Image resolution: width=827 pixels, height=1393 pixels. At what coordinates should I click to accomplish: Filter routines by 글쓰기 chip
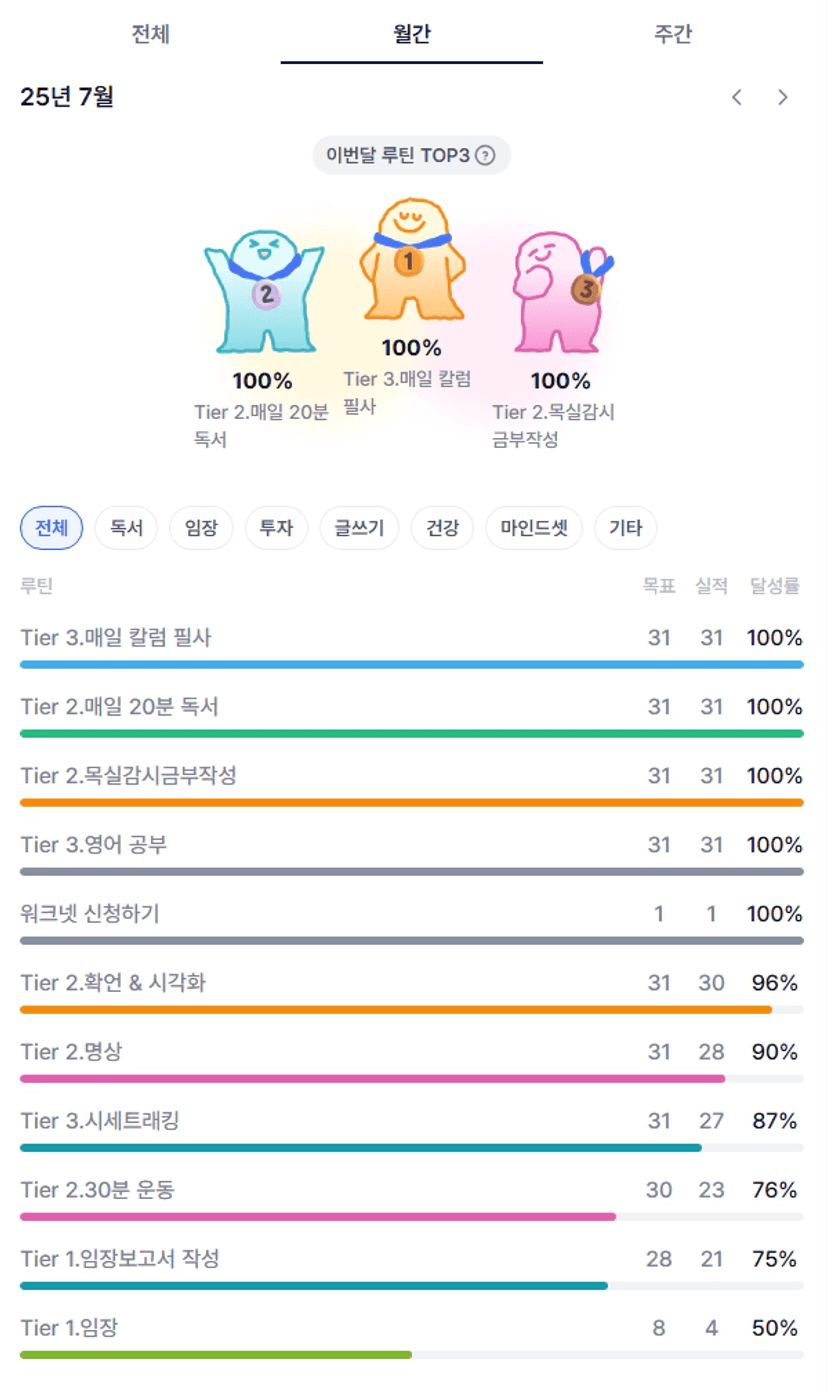point(359,528)
